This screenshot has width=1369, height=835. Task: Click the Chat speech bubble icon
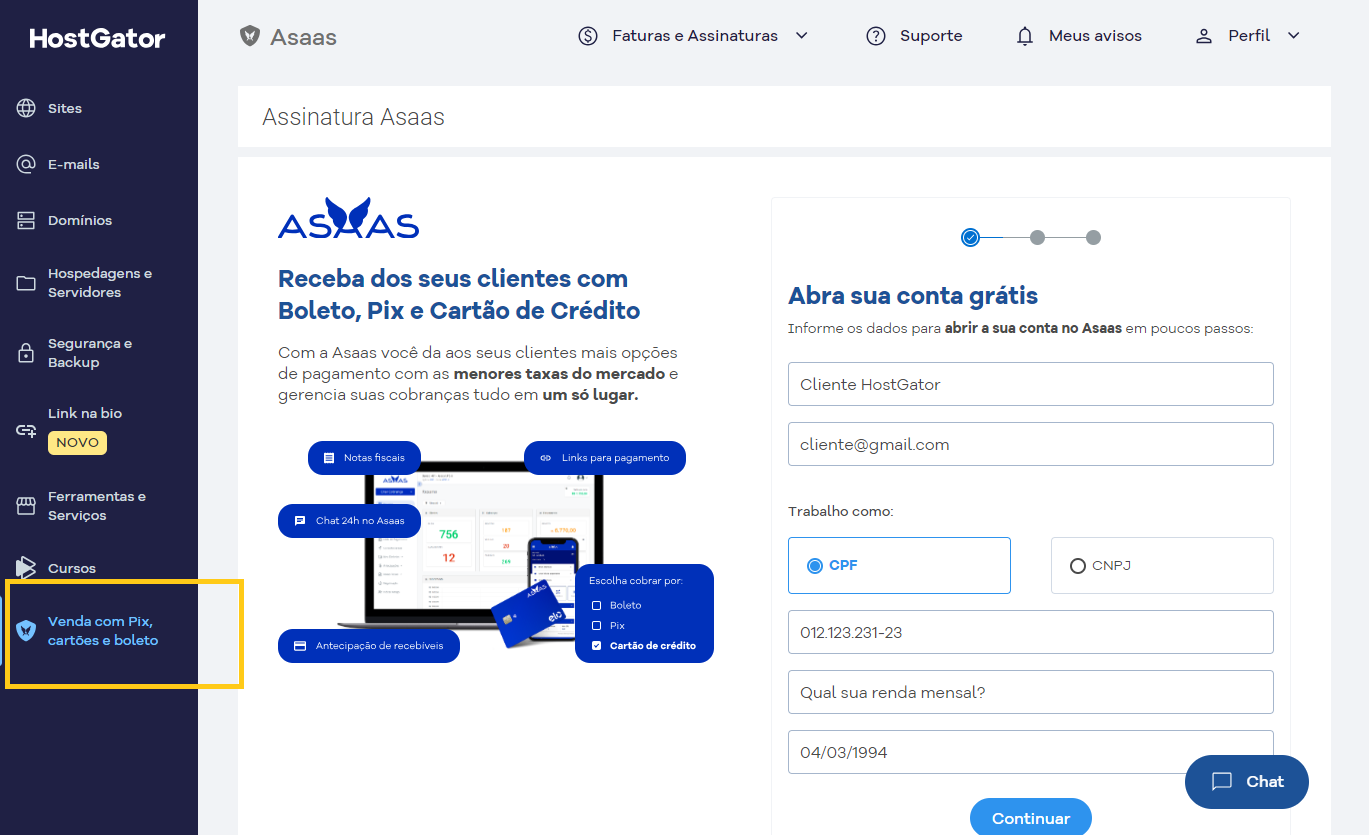coord(1221,782)
